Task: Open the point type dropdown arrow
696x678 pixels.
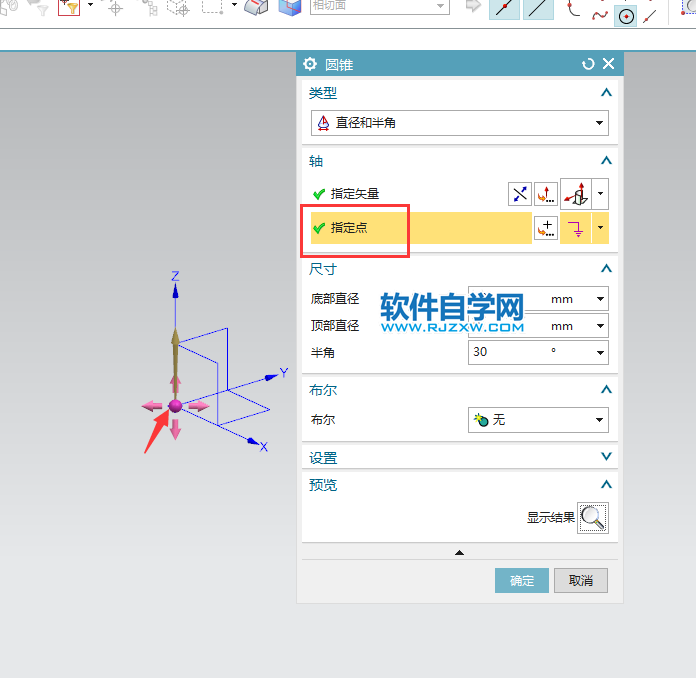Action: pyautogui.click(x=600, y=228)
